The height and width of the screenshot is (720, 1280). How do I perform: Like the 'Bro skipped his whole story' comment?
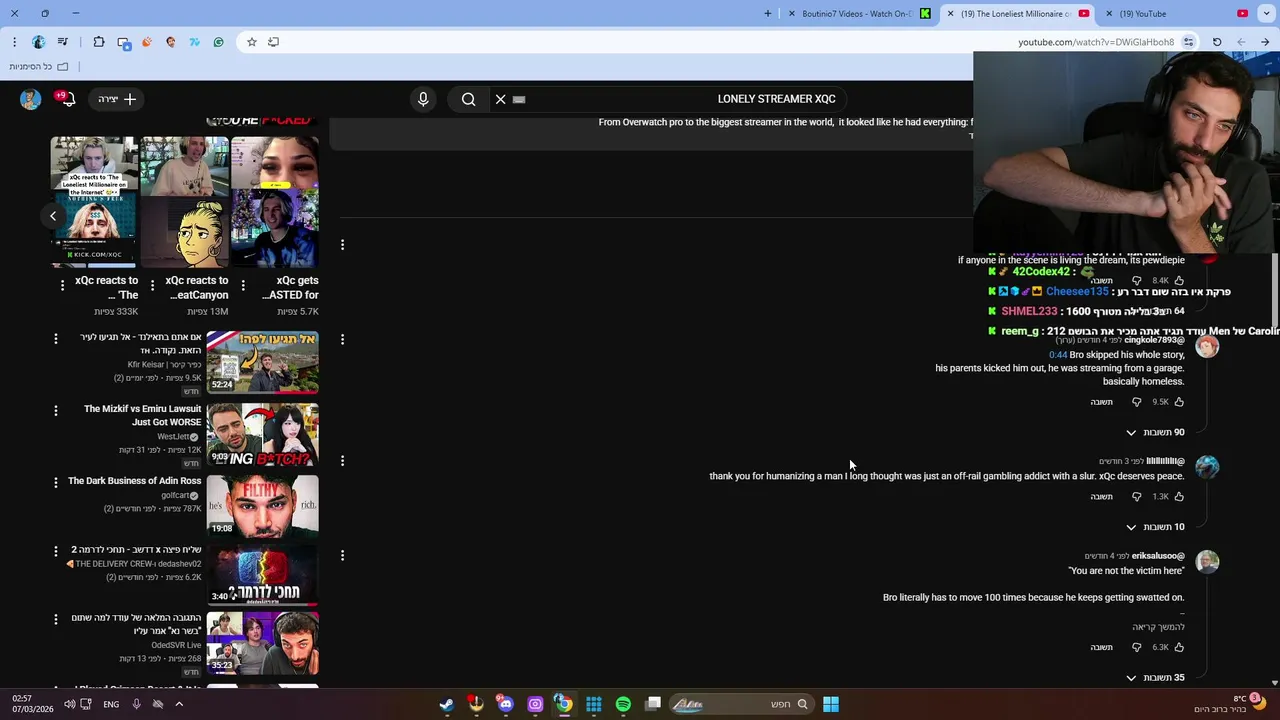(1179, 402)
